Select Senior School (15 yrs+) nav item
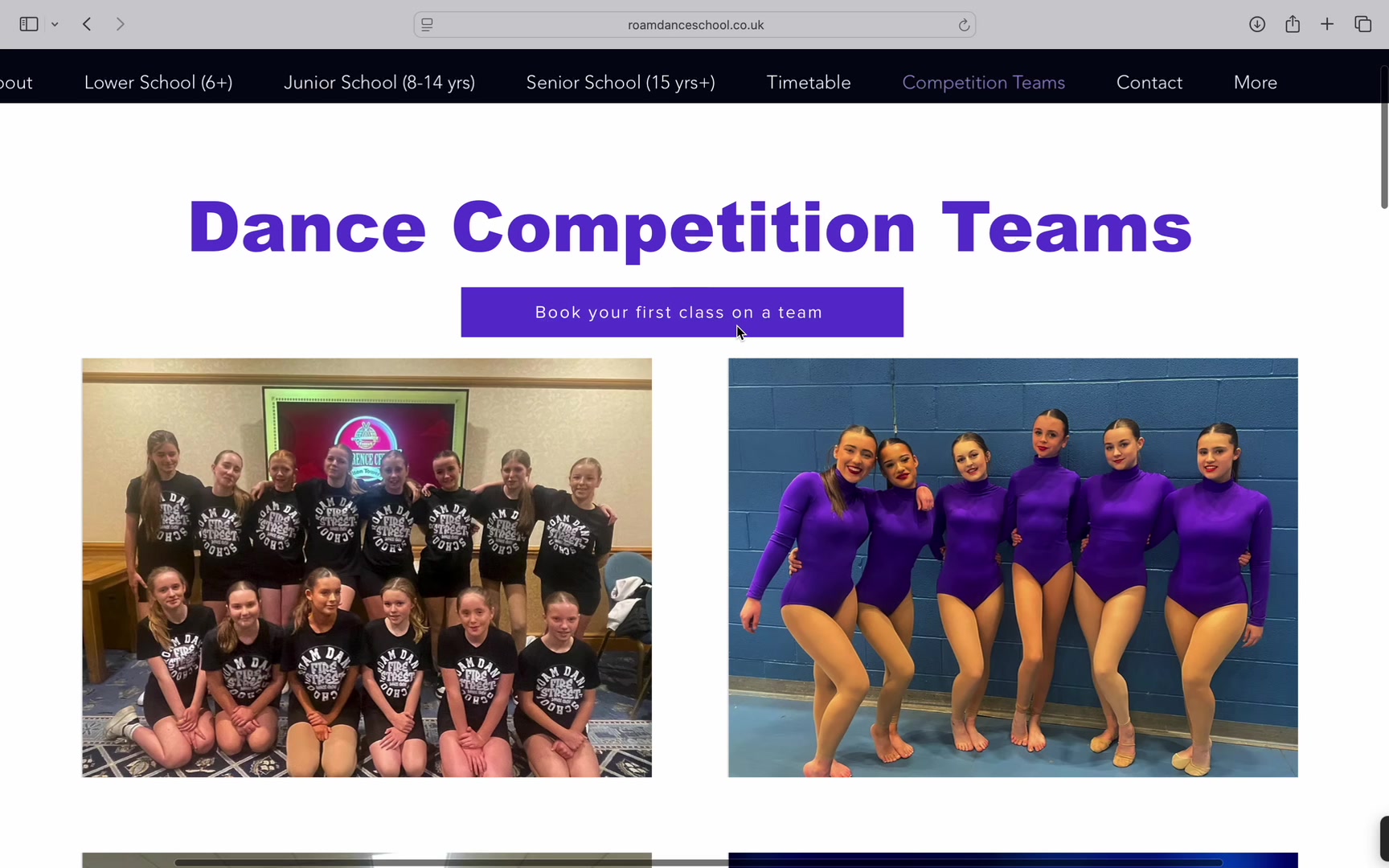Screen dimensions: 1389x868 pos(621,82)
